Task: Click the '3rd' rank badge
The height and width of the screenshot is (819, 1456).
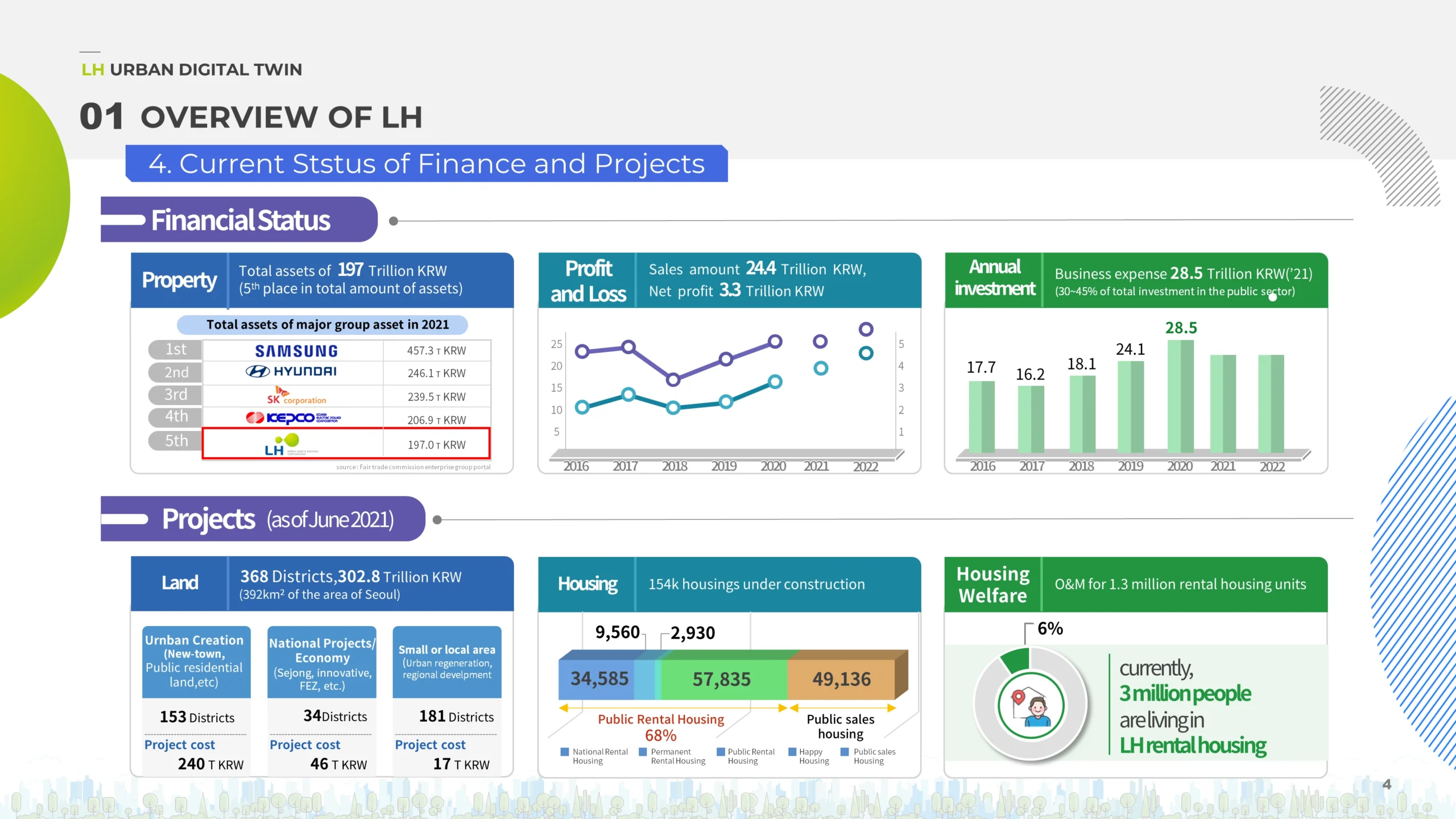Action: click(x=175, y=394)
